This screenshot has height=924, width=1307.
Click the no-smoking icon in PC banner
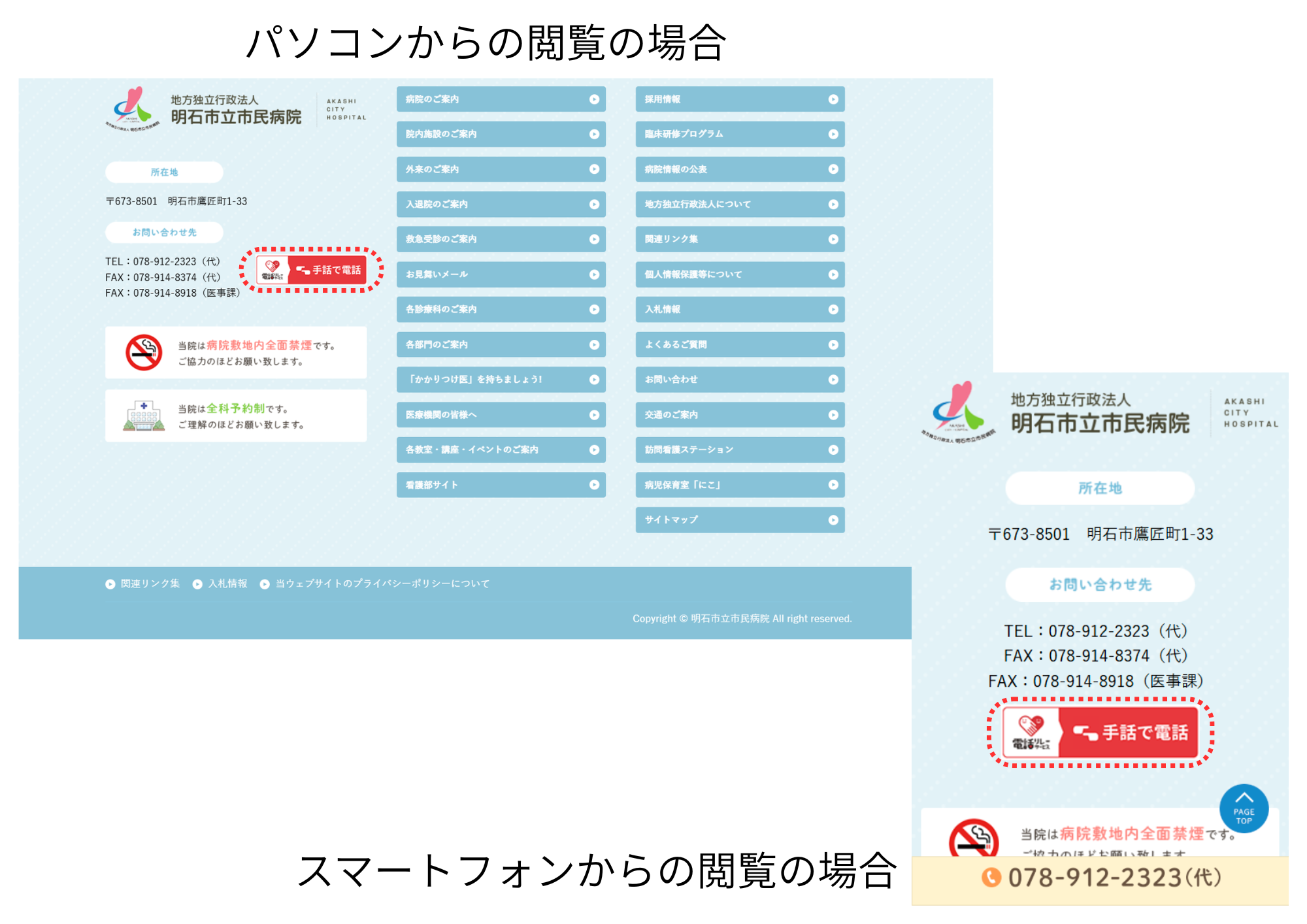tap(144, 353)
